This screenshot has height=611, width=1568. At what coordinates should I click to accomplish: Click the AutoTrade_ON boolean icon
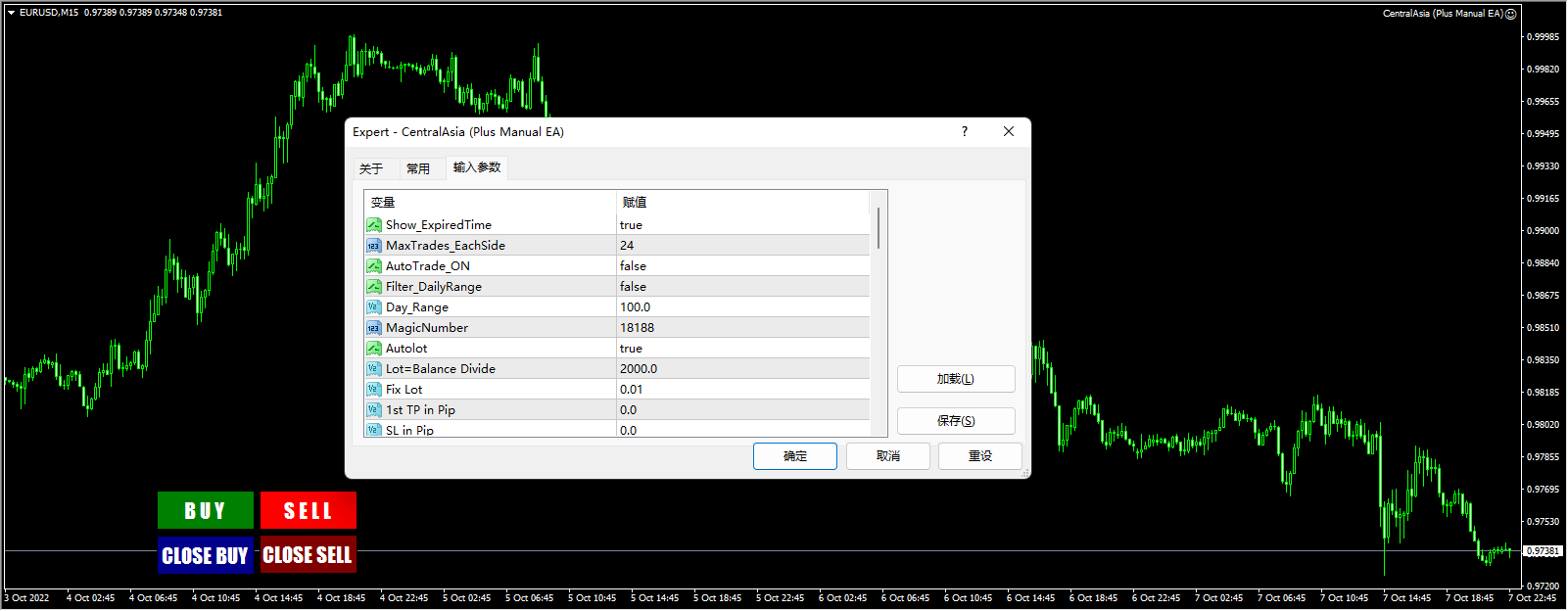point(374,266)
